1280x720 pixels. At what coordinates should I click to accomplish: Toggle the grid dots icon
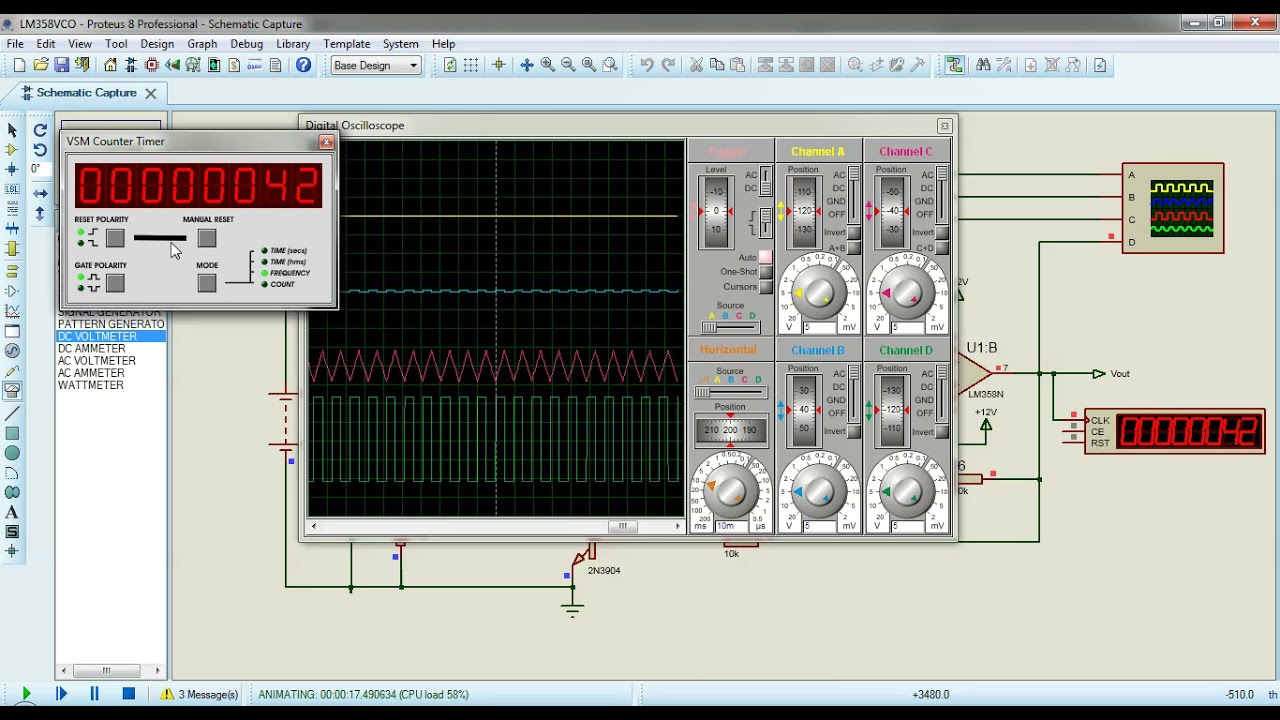point(471,65)
